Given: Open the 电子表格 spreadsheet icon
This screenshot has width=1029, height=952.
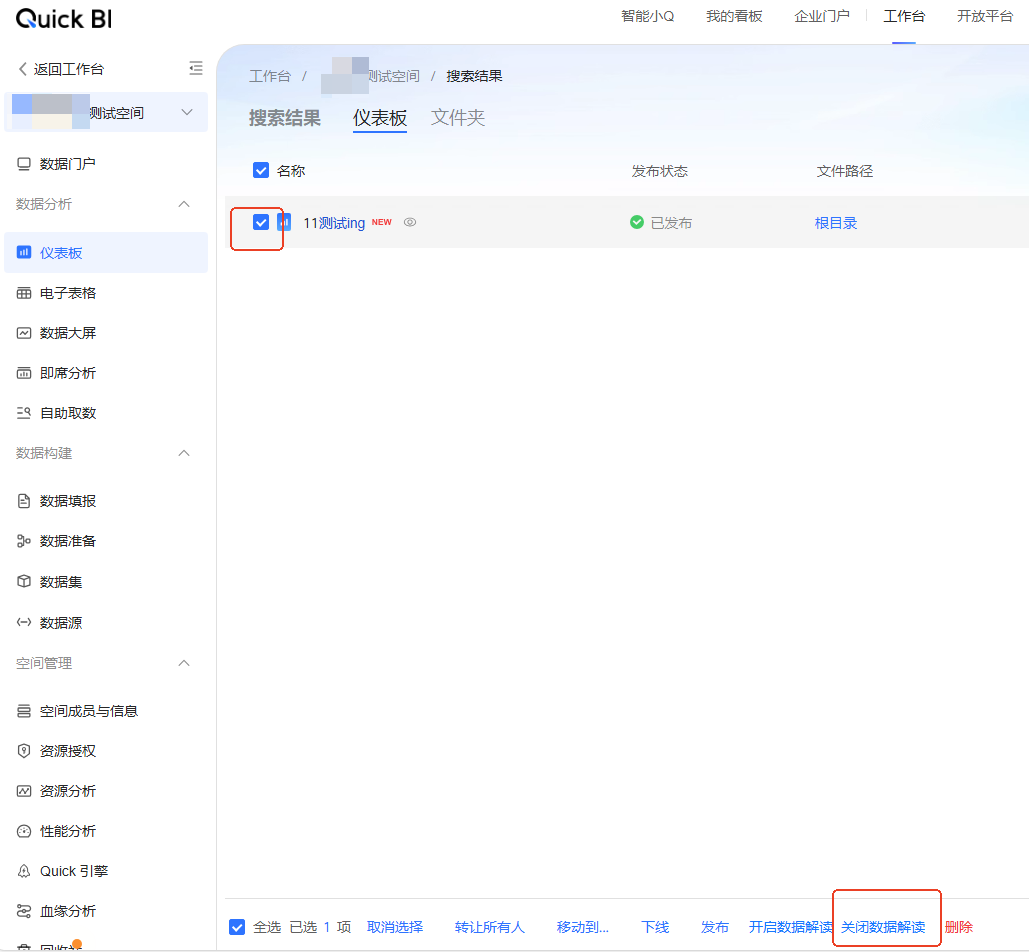Looking at the screenshot, I should pos(24,293).
